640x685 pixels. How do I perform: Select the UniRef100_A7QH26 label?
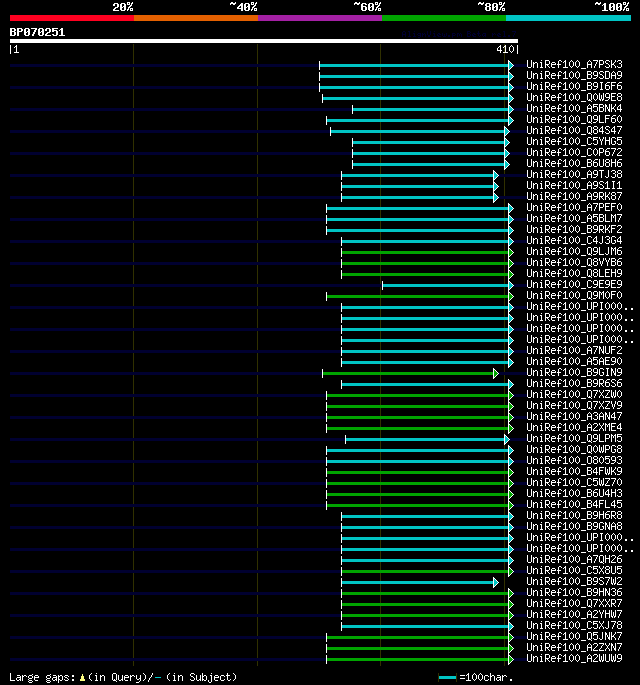point(574,560)
